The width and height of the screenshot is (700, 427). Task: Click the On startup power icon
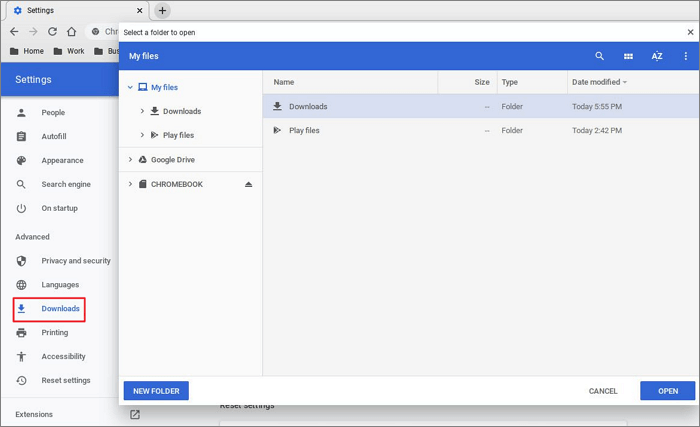point(21,208)
